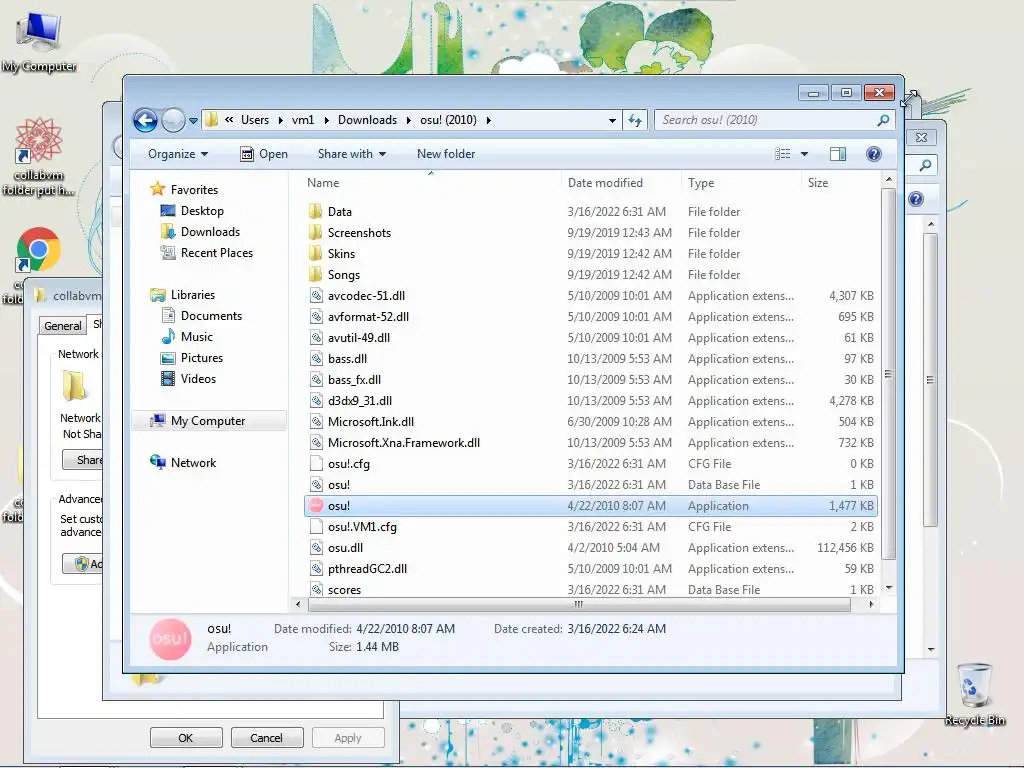Select the bass.dll file icon

[316, 359]
